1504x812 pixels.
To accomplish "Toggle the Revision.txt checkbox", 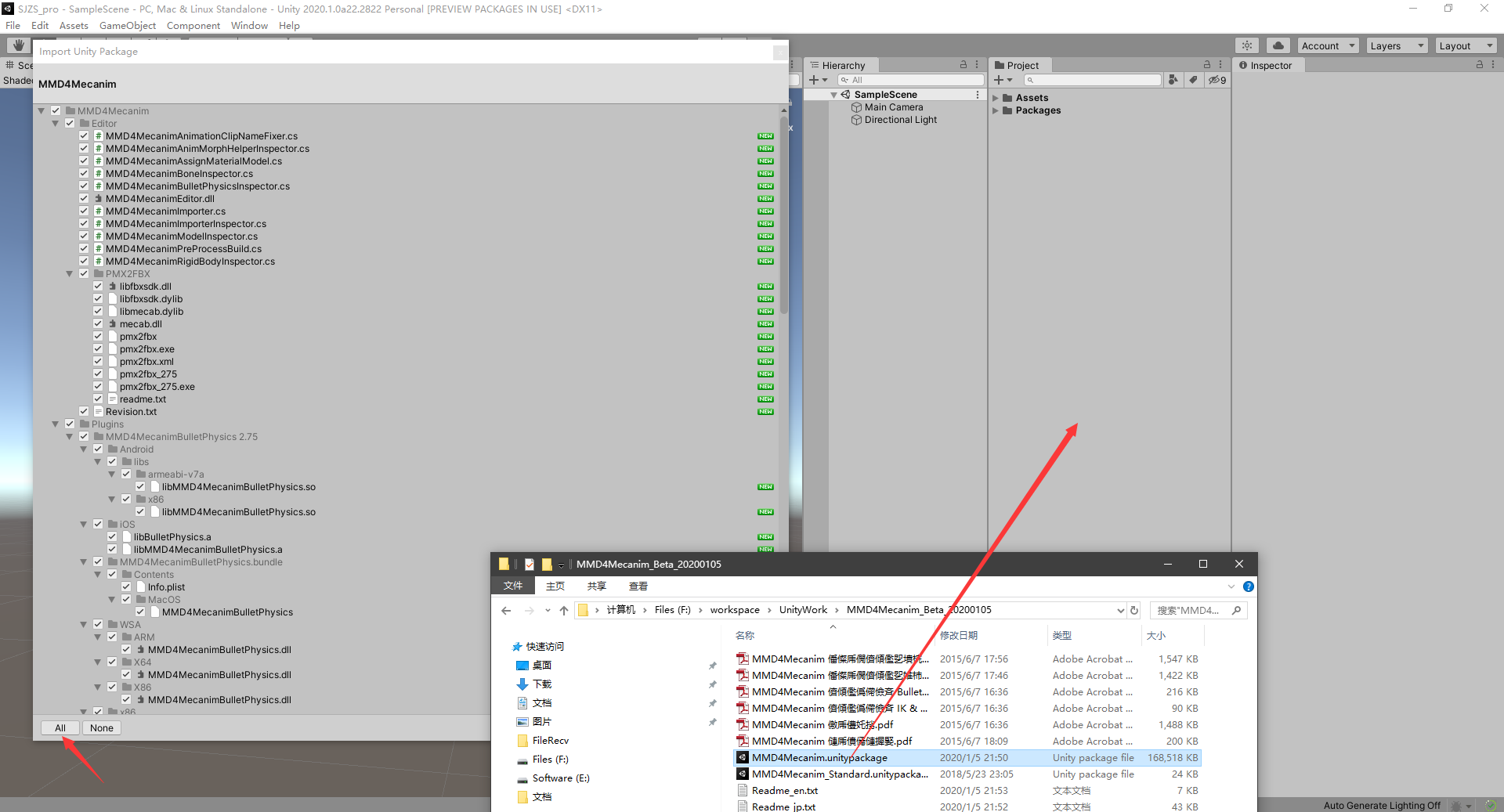I will pyautogui.click(x=84, y=412).
